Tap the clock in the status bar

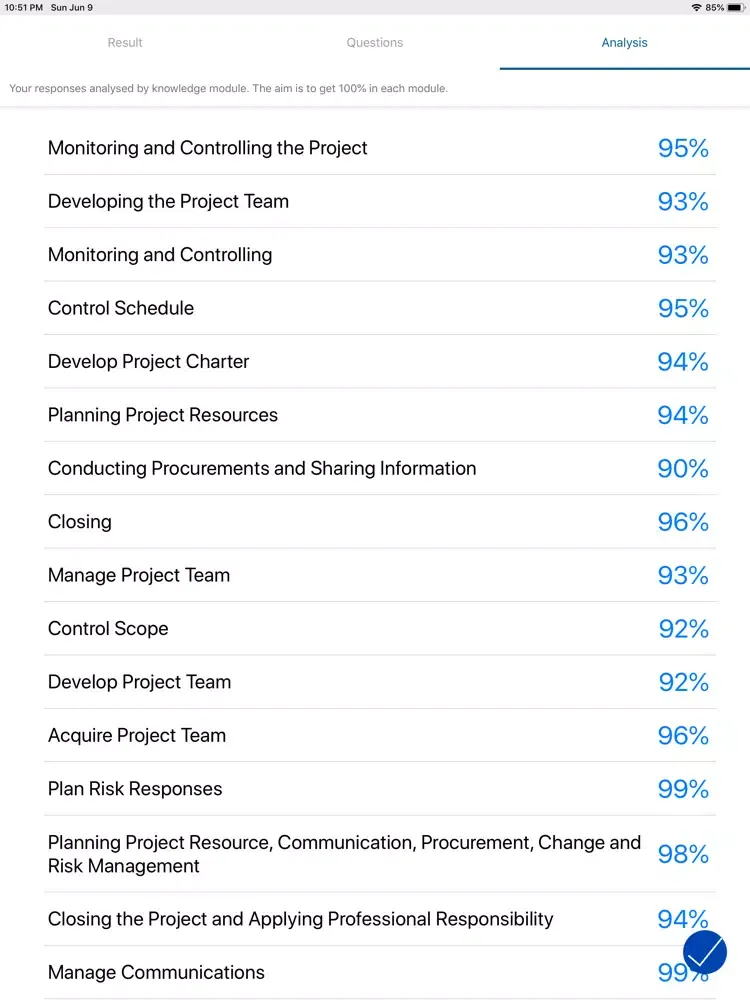point(23,7)
